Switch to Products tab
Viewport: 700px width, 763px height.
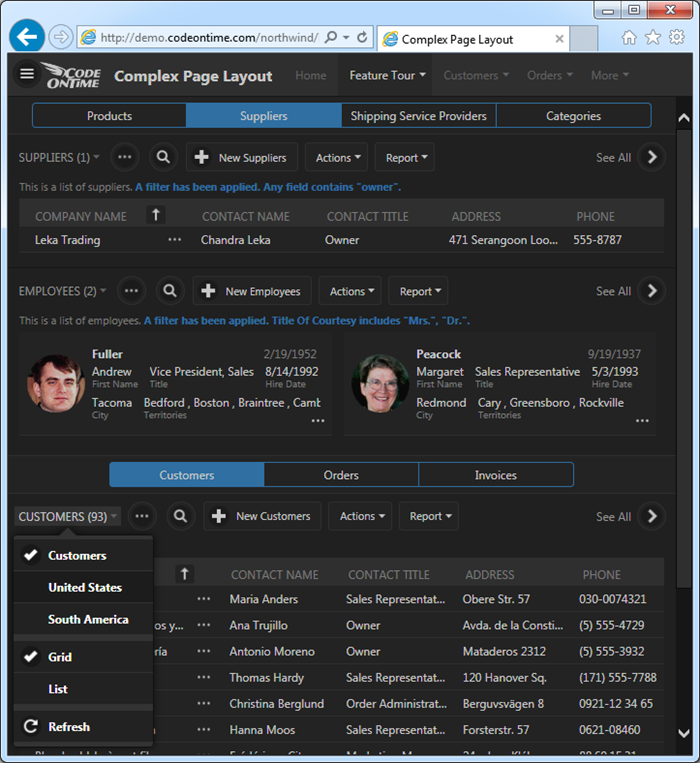(x=109, y=116)
